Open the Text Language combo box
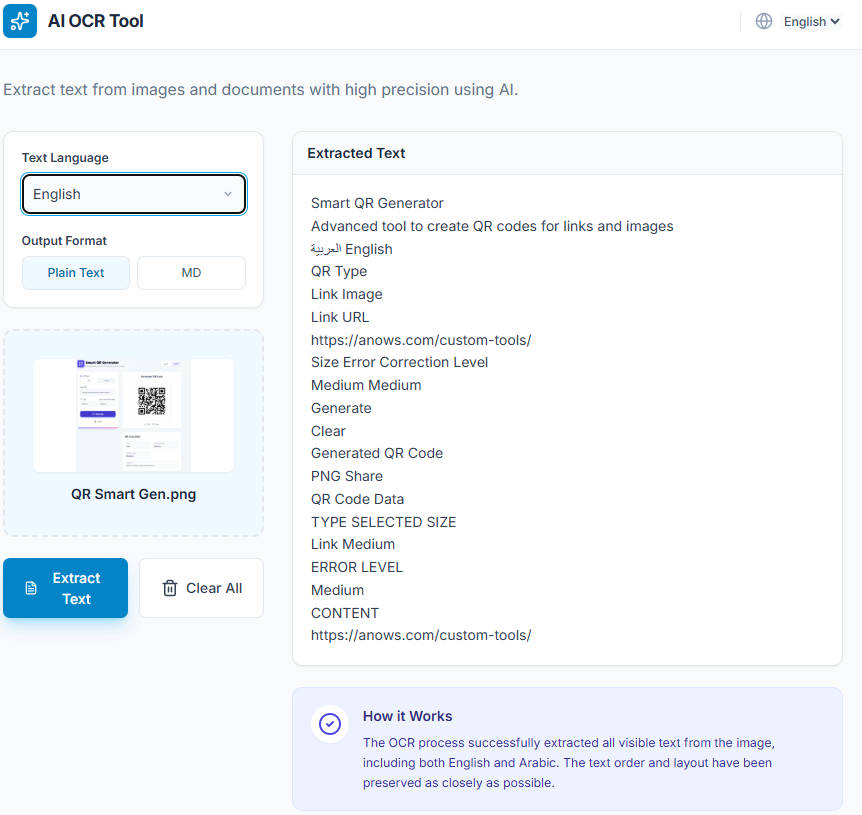The height and width of the screenshot is (815, 862). click(x=134, y=194)
